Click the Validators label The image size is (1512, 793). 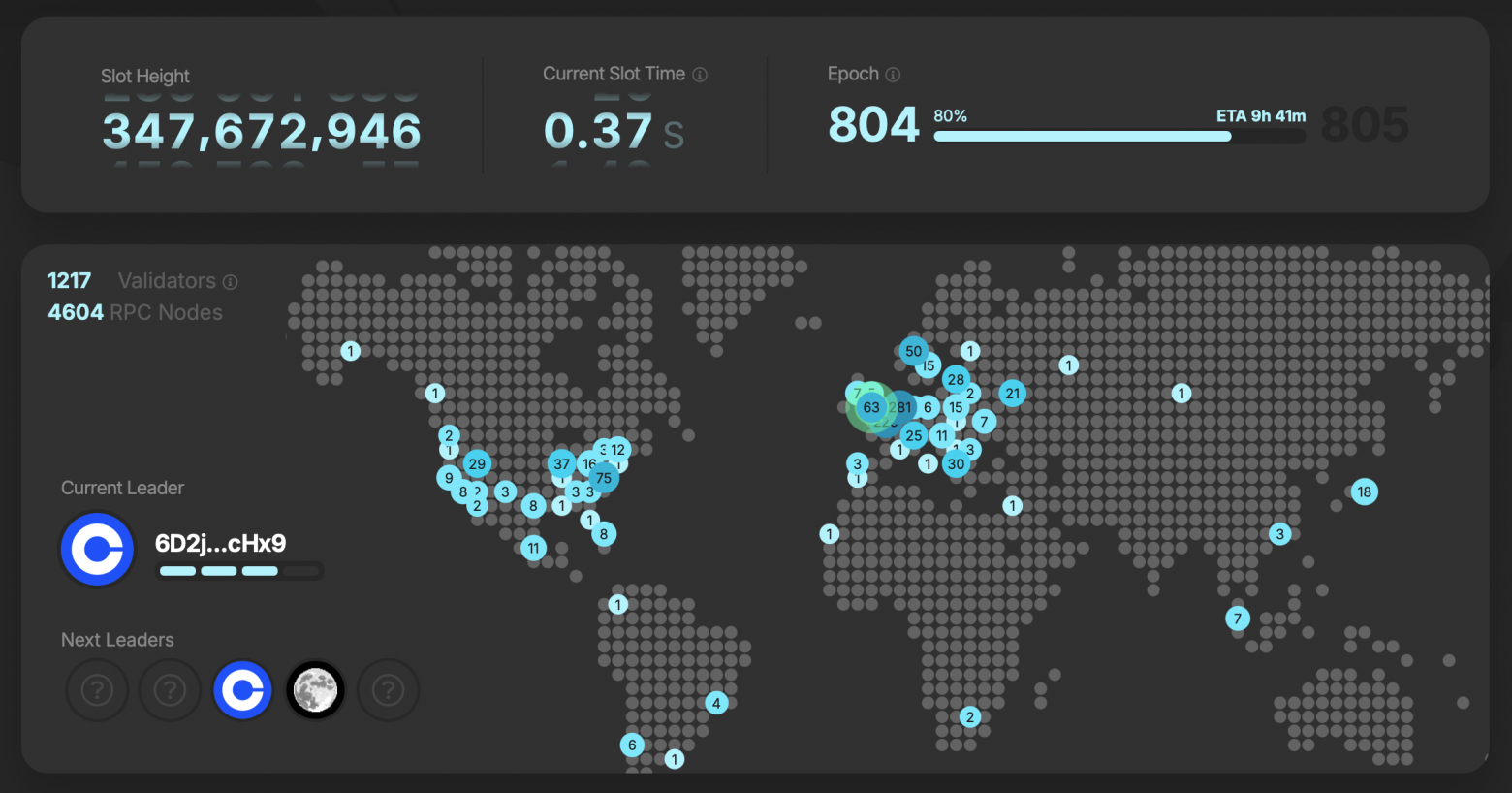pyautogui.click(x=167, y=281)
